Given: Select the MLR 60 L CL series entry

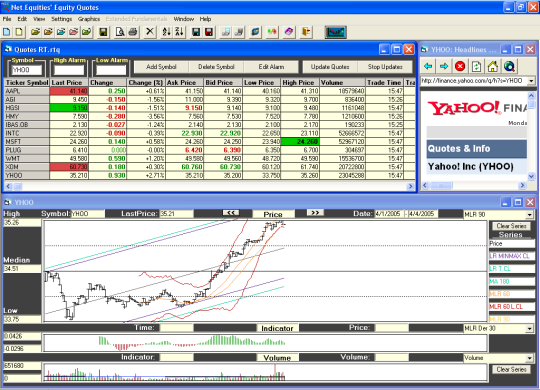Looking at the screenshot, I should 512,307.
